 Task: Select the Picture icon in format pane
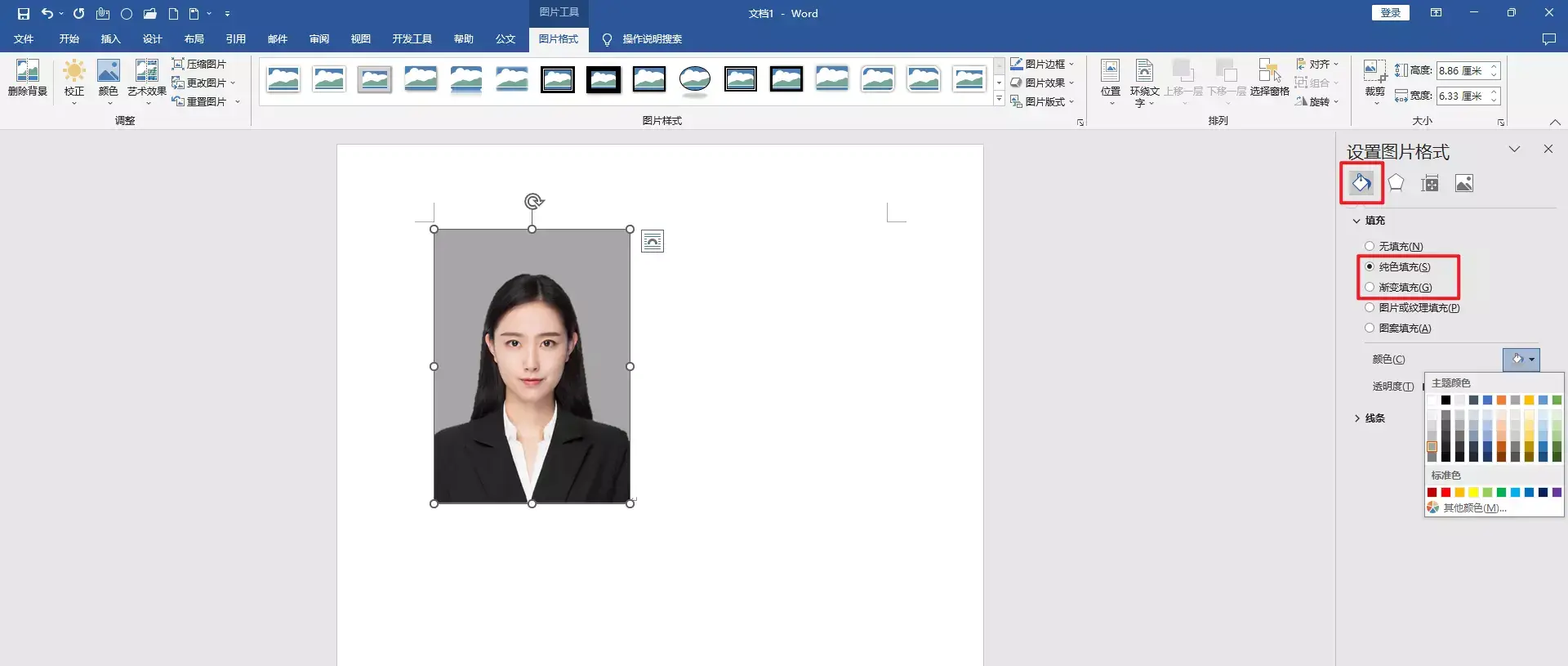(1464, 183)
